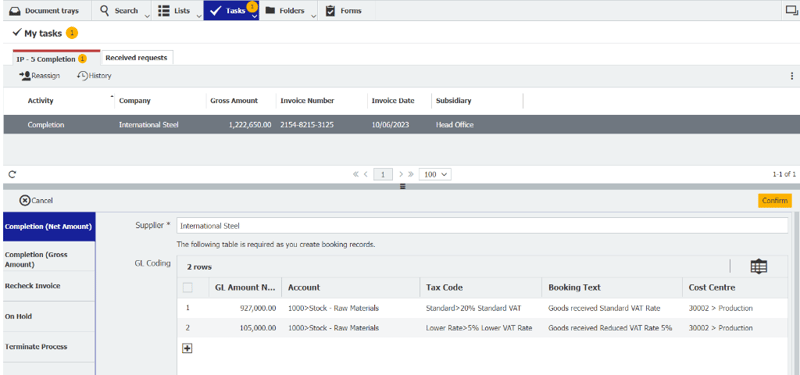This screenshot has width=800, height=375.
Task: Open the Folders menu item
Action: click(x=285, y=11)
